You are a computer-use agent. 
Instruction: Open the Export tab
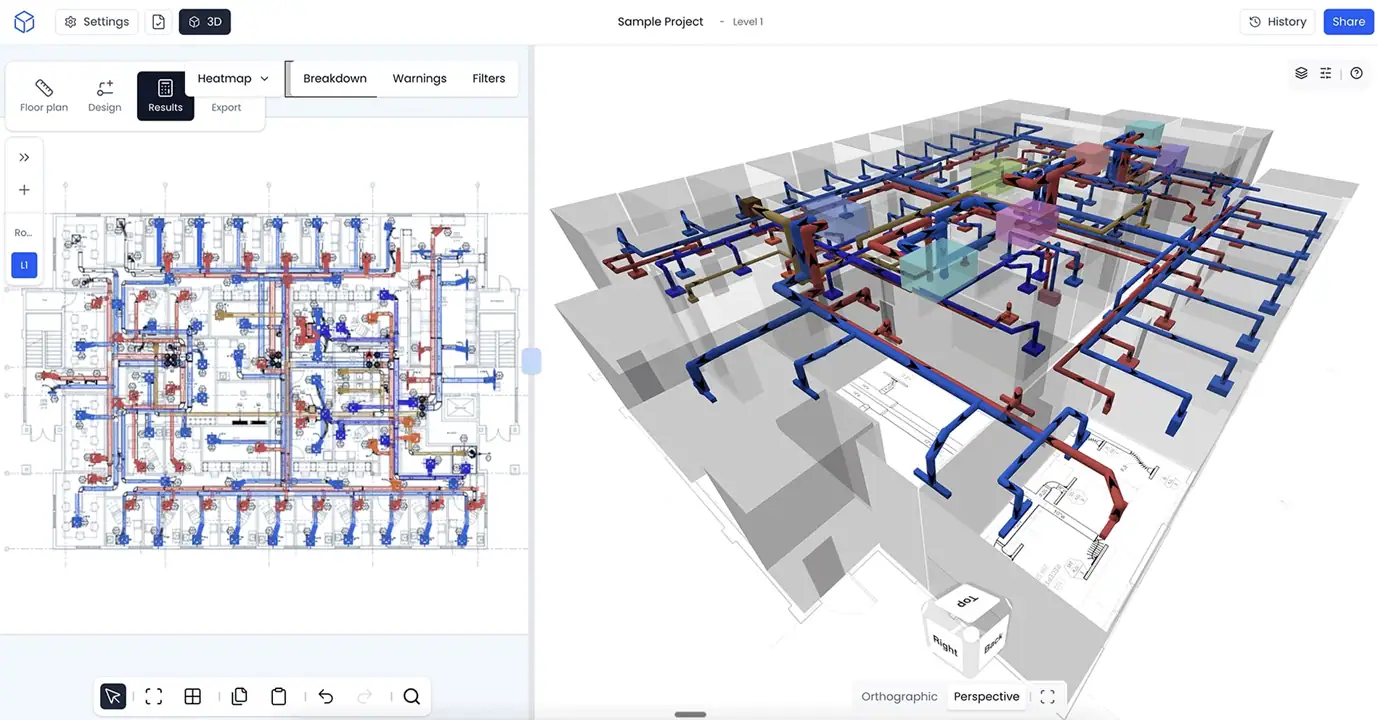point(226,106)
